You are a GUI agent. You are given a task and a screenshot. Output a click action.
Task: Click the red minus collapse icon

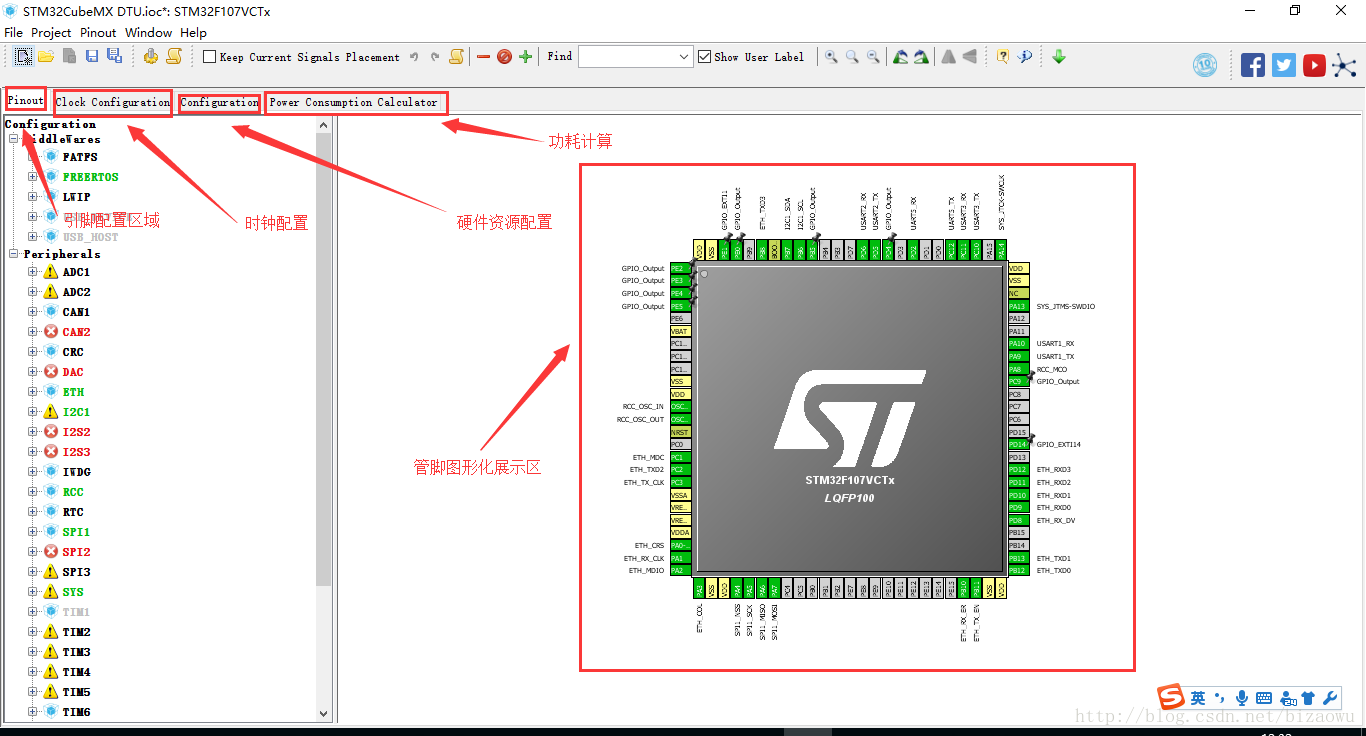[x=484, y=57]
